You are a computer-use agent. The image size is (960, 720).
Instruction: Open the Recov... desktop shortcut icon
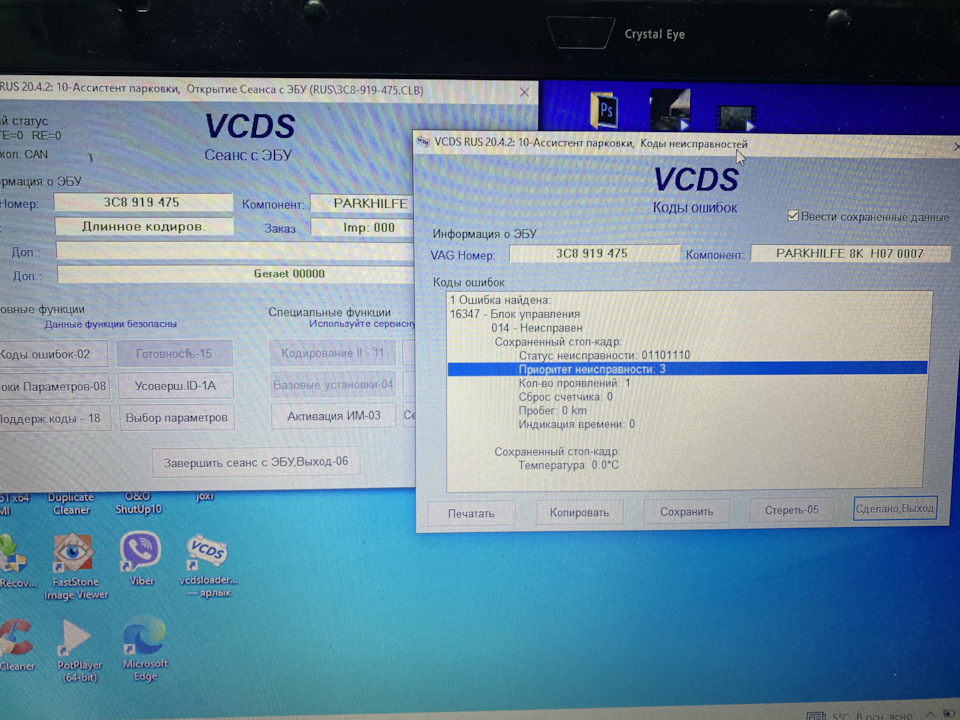point(16,561)
